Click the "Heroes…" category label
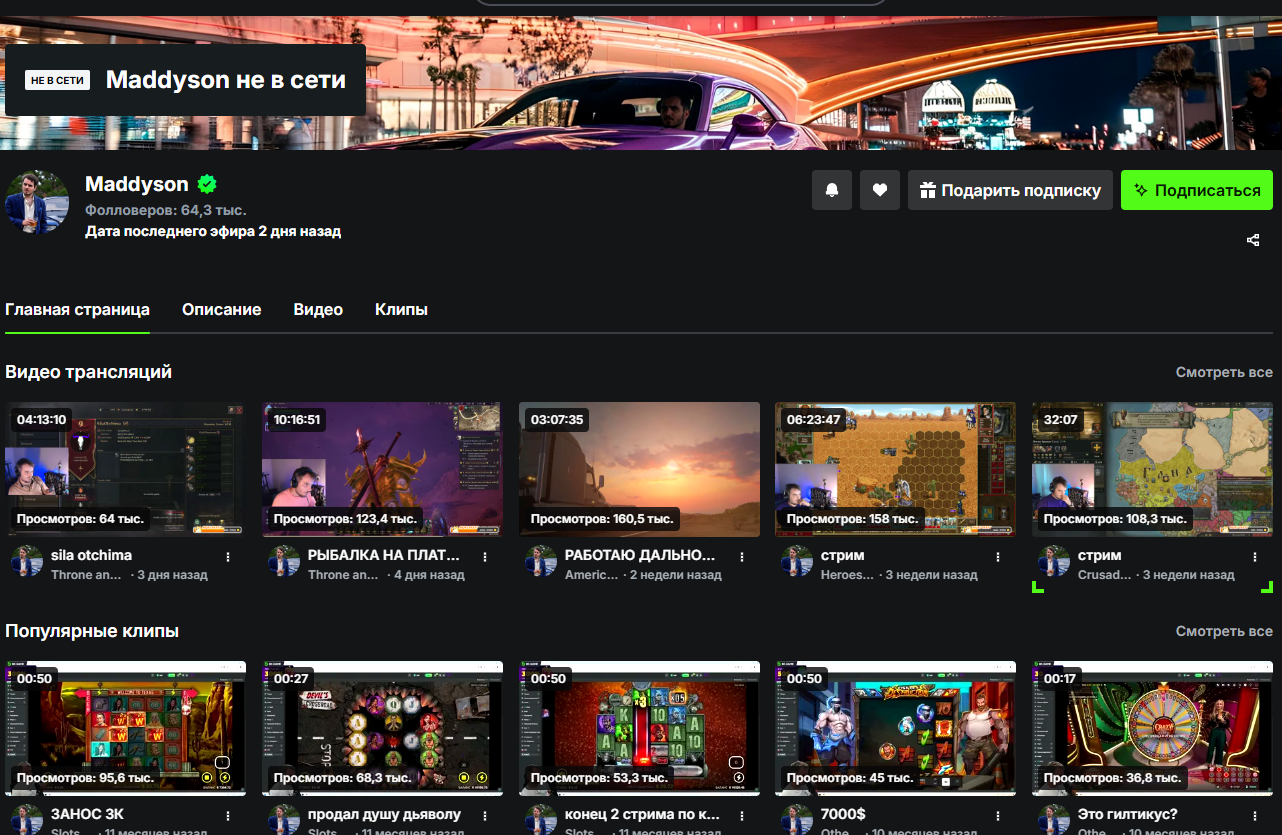Image resolution: width=1282 pixels, height=835 pixels. point(849,575)
